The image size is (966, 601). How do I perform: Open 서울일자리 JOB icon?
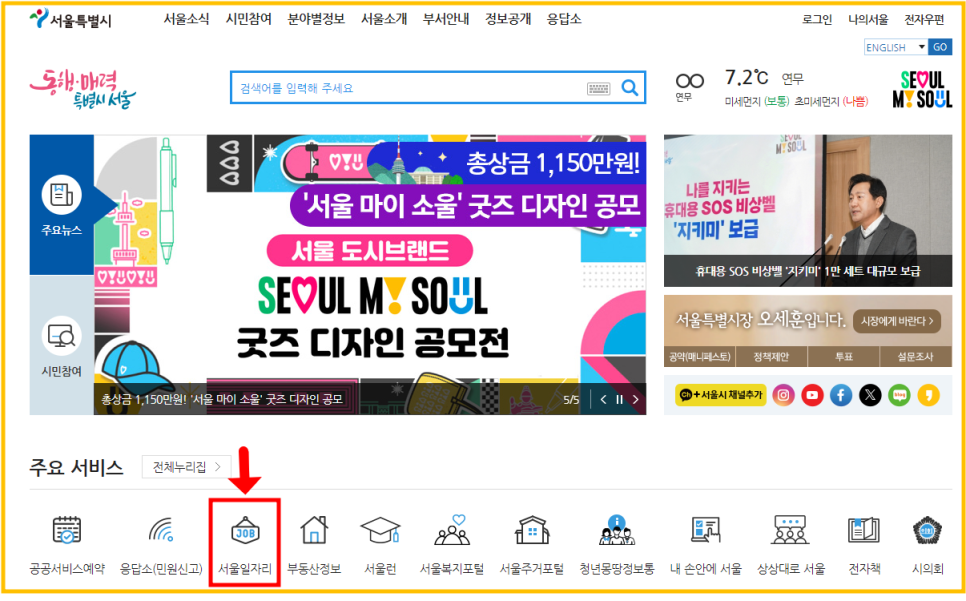click(x=245, y=530)
